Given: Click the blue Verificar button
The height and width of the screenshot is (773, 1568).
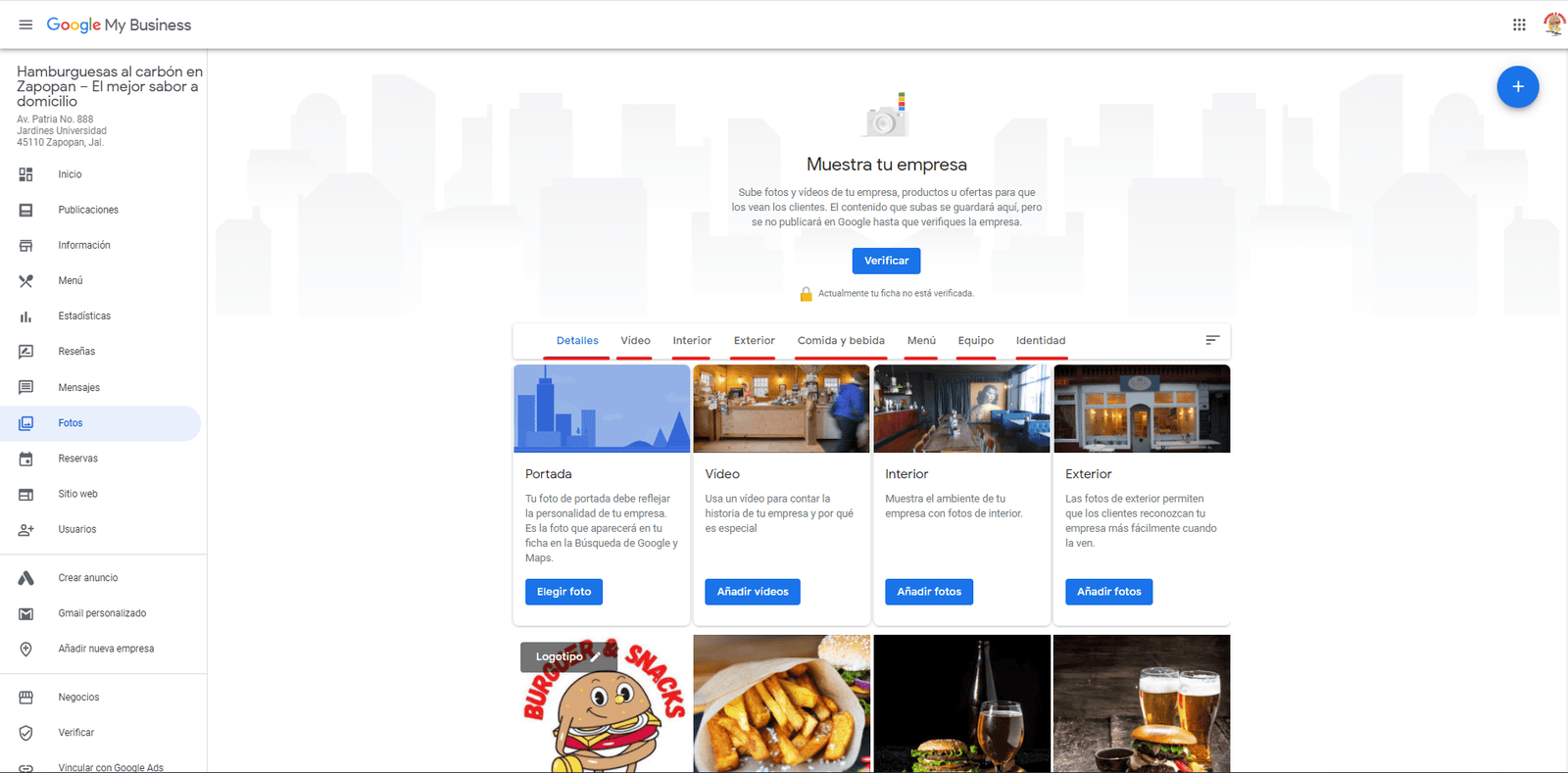Looking at the screenshot, I should tap(887, 261).
